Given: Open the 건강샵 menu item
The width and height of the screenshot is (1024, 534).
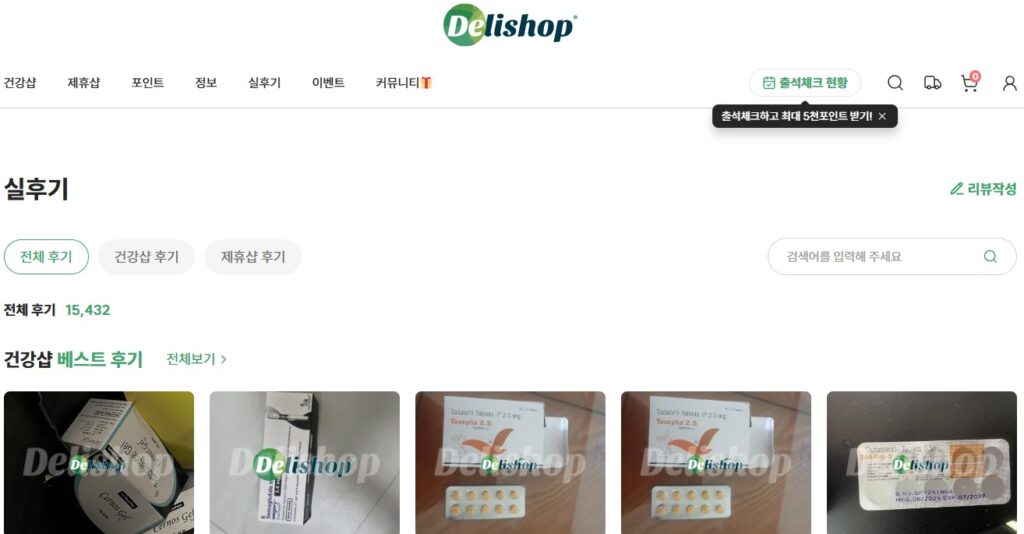Looking at the screenshot, I should point(20,83).
